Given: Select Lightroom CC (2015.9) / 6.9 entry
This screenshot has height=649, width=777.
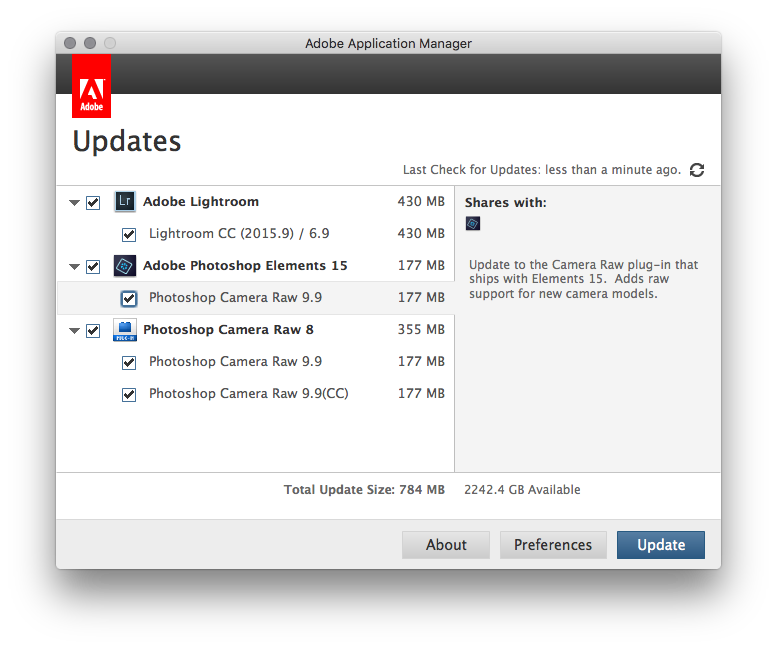Looking at the screenshot, I should (239, 233).
